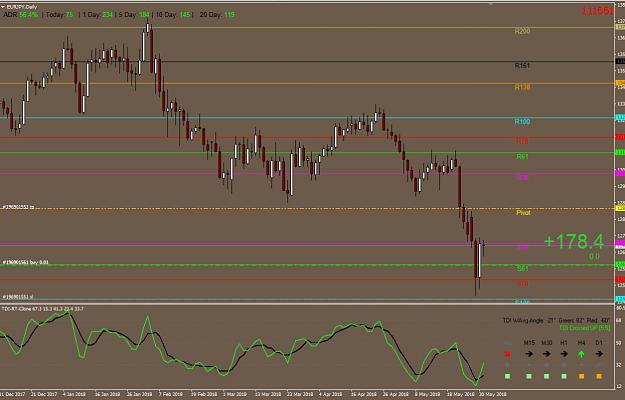
Task: Click the yellow Pivot level label
Action: [523, 212]
